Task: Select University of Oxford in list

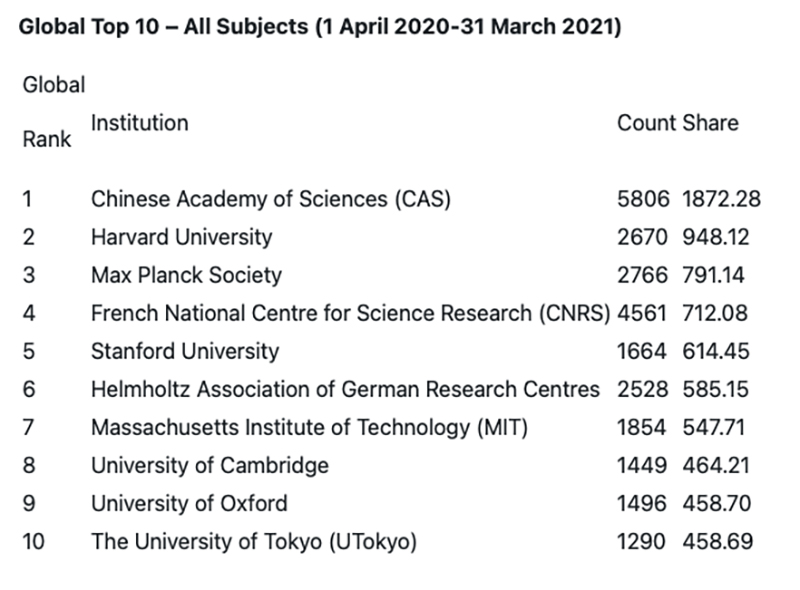Action: click(189, 503)
